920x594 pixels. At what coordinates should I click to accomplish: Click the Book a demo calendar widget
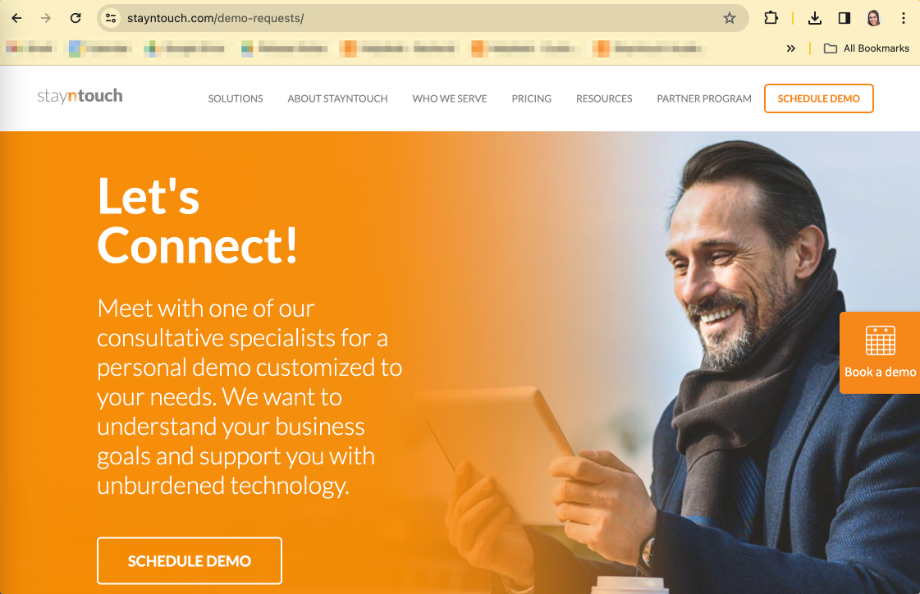pyautogui.click(x=880, y=353)
